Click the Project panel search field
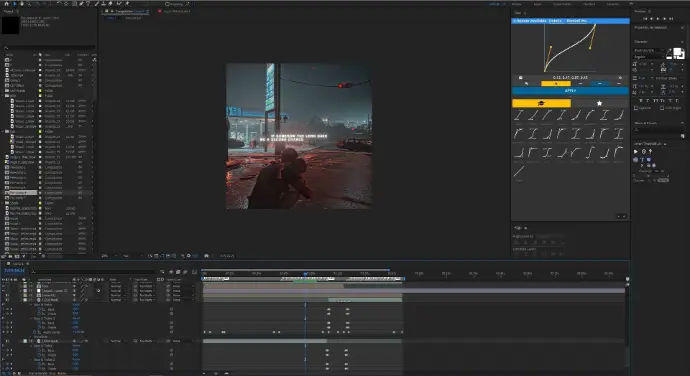The image size is (690, 376). tap(49, 48)
